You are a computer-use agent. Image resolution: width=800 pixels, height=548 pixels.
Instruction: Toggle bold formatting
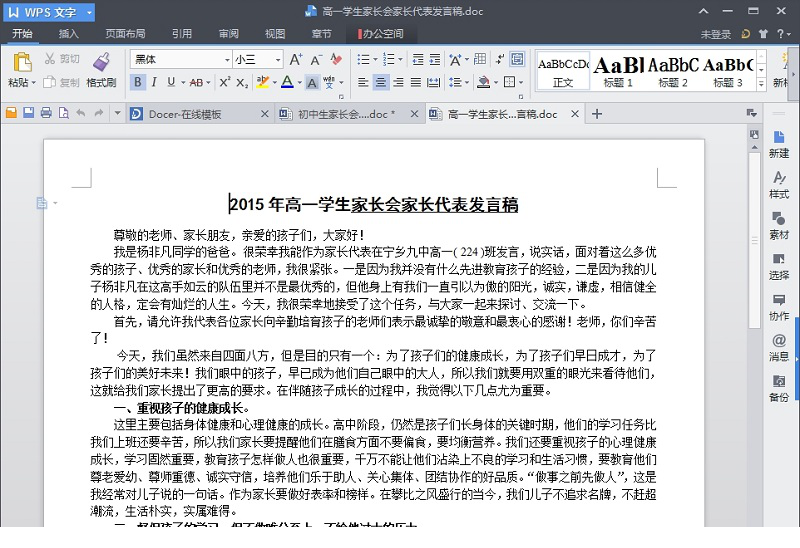tap(138, 82)
